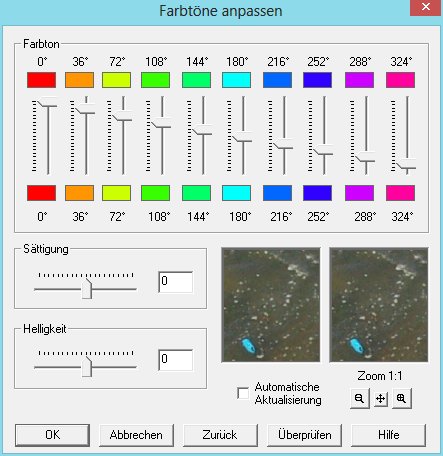The image size is (443, 456).
Task: Open Hilfe for this dialog
Action: (388, 435)
